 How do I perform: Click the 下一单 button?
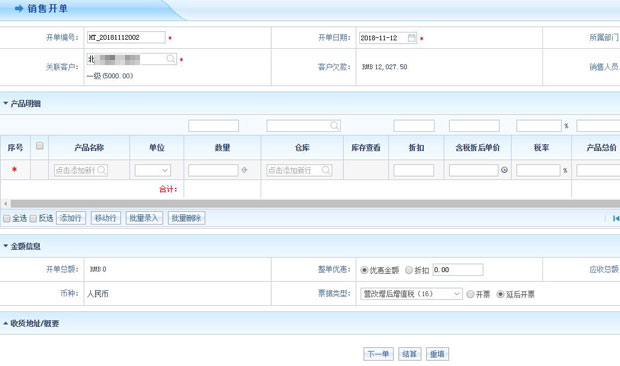tap(378, 354)
